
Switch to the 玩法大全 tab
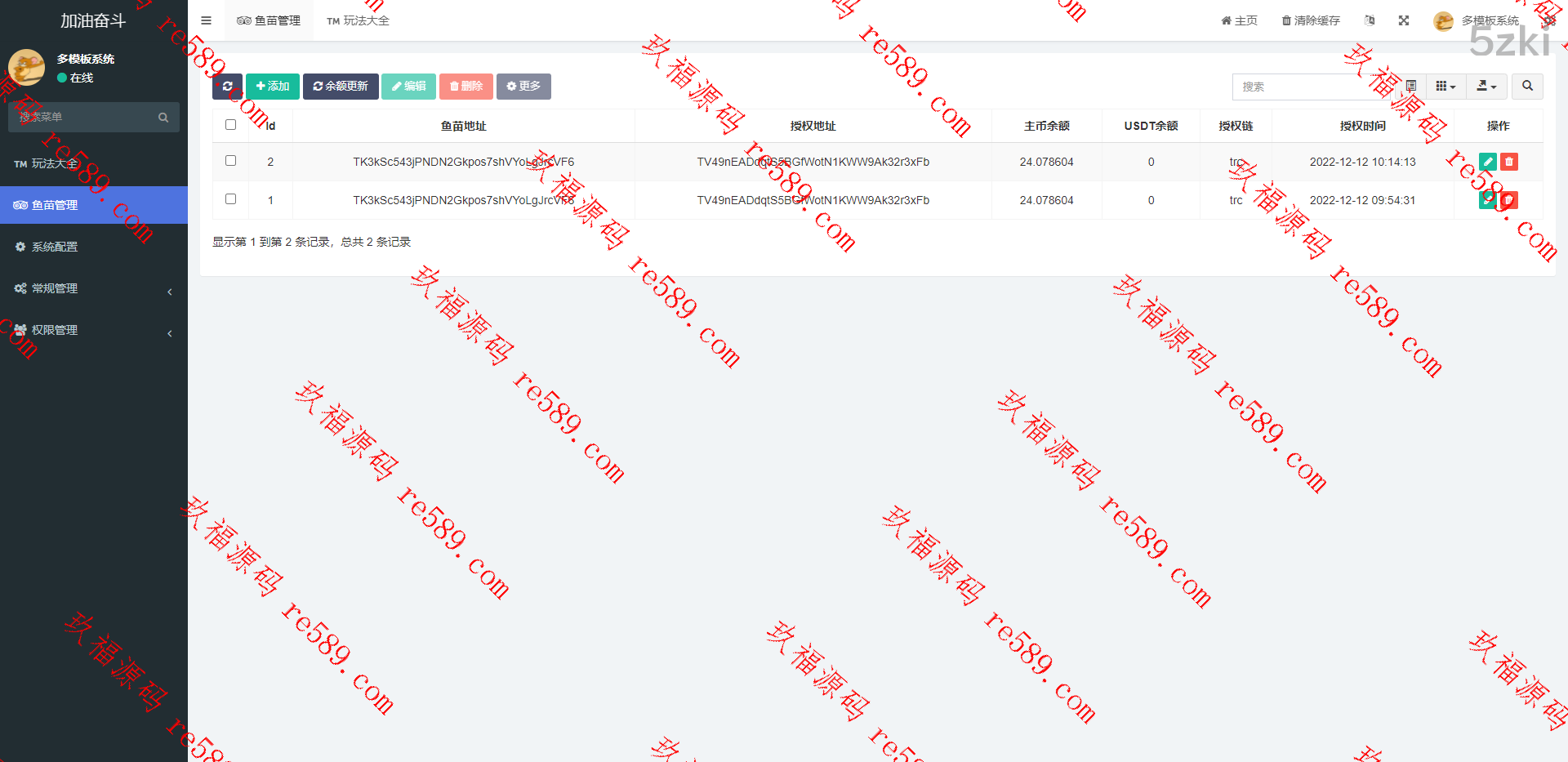(x=358, y=20)
